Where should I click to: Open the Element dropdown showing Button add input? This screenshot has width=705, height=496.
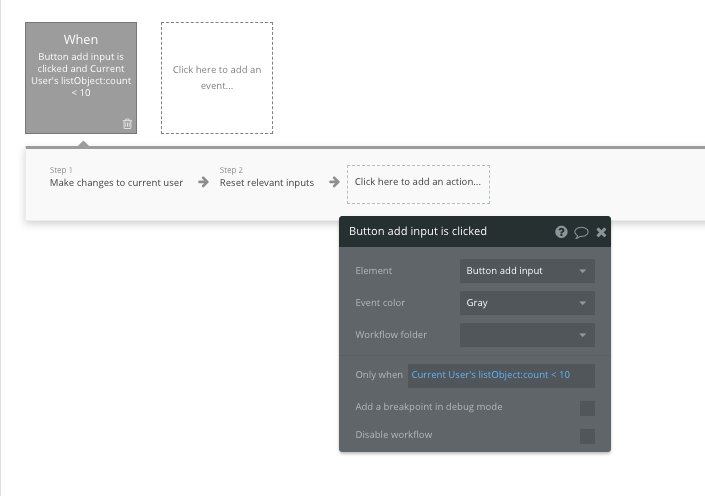coord(527,271)
